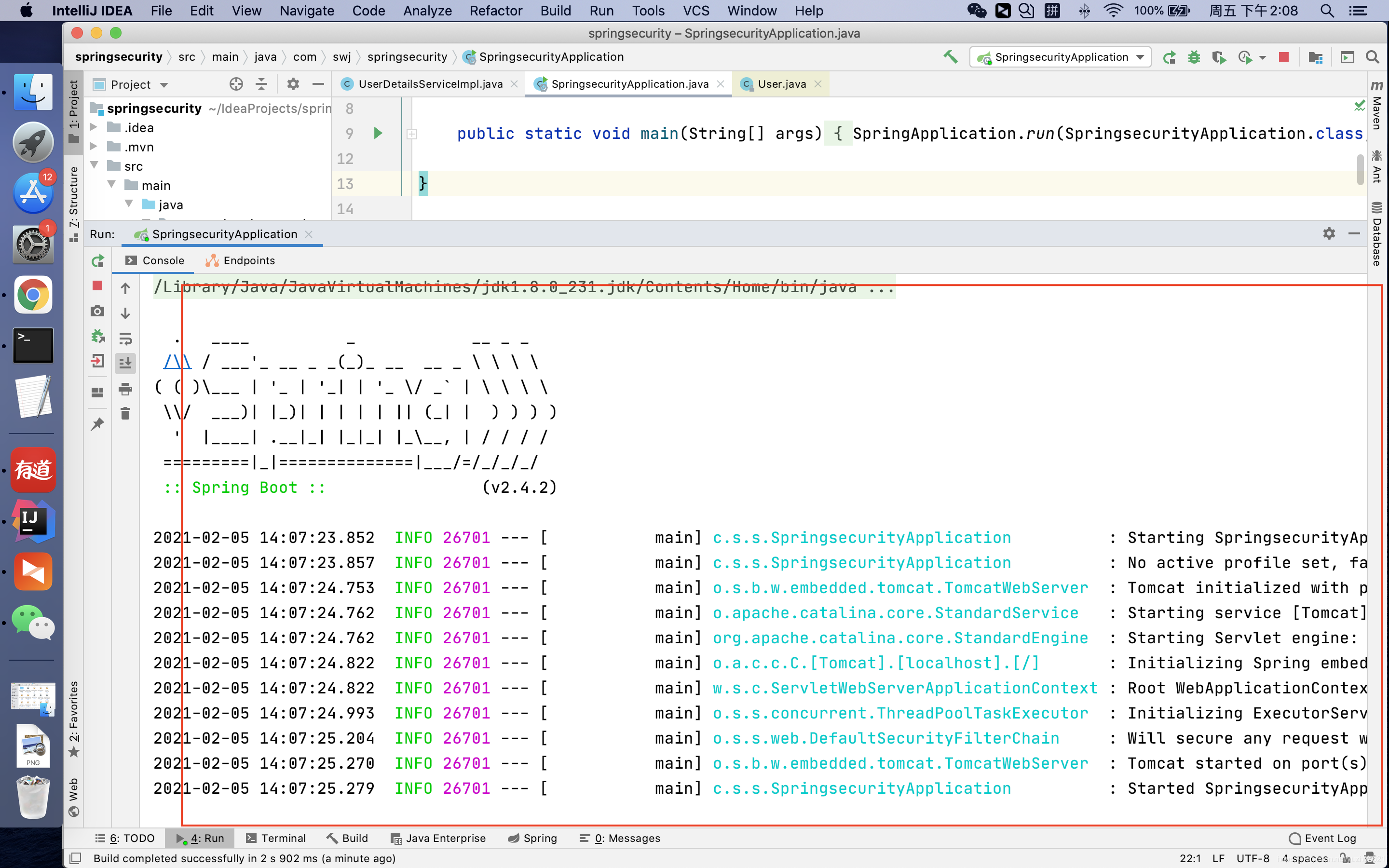1389x868 pixels.
Task: Switch to UserDetailsServiceImpl.java tab
Action: click(x=430, y=84)
